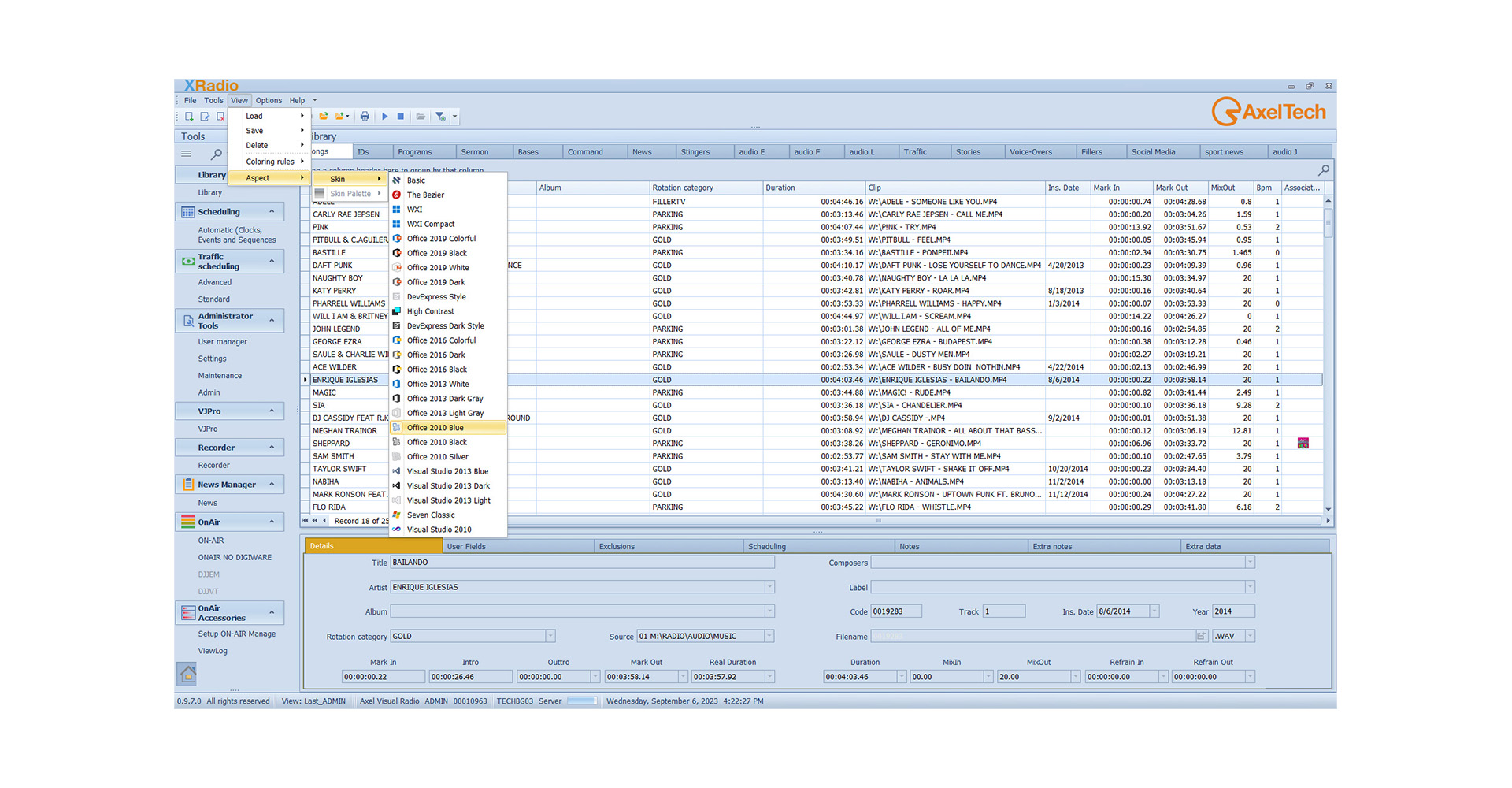Choose Visual Studio 2013 Blue skin
This screenshot has height=788, width=1512.
[447, 471]
